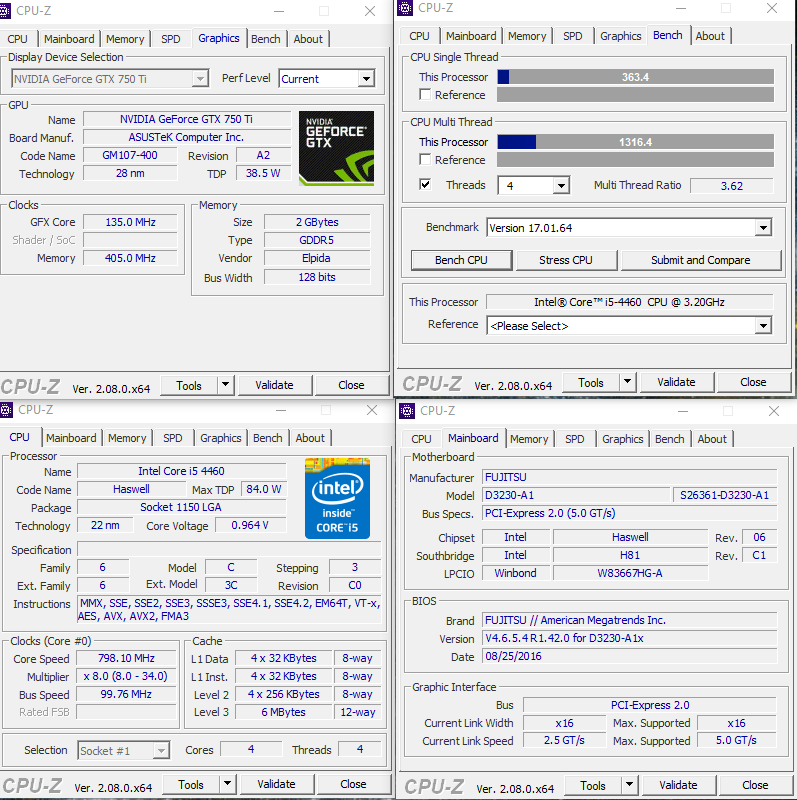Click the BIOS Version value

tap(630, 638)
